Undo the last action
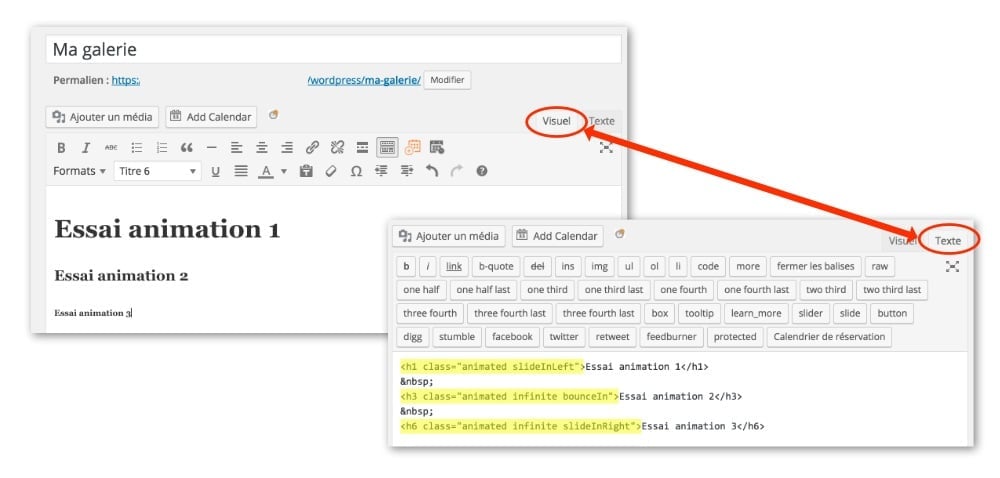The width and height of the screenshot is (1000, 478). click(x=432, y=171)
